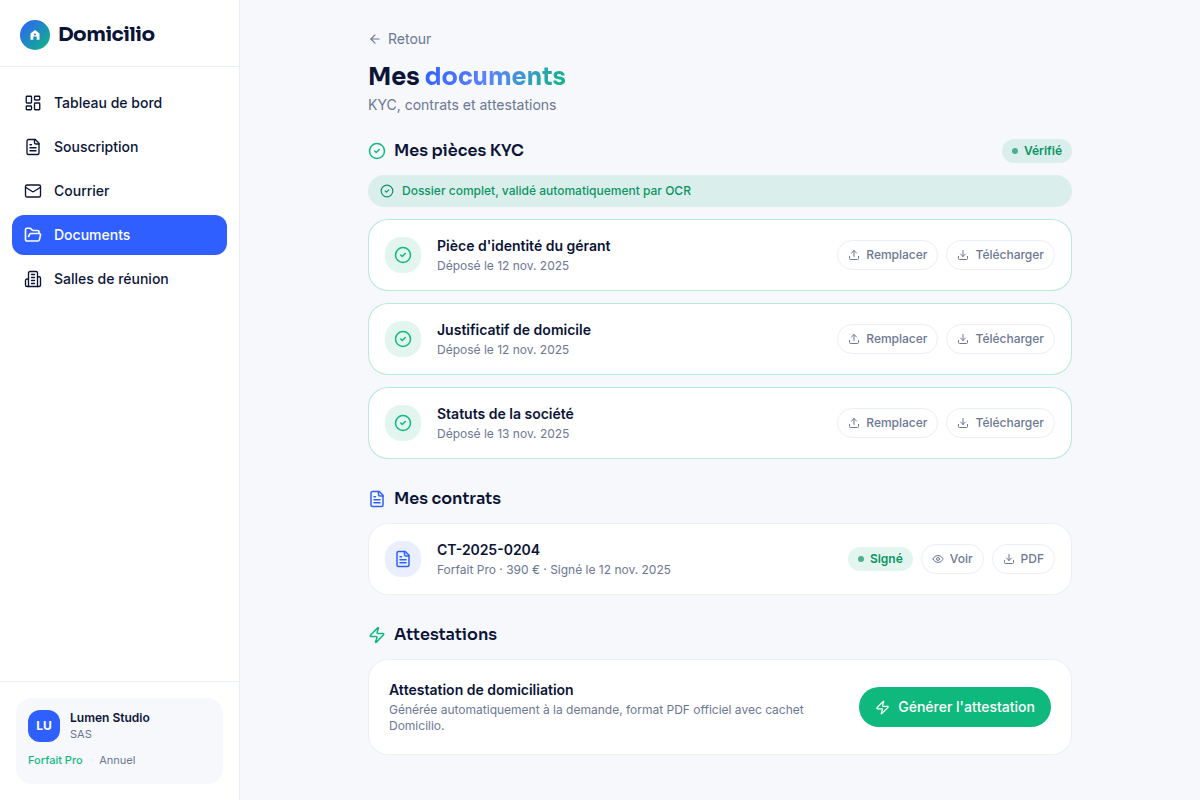The image size is (1200, 800).
Task: View contract CT-2025-0204 with Voir
Action: [x=952, y=559]
